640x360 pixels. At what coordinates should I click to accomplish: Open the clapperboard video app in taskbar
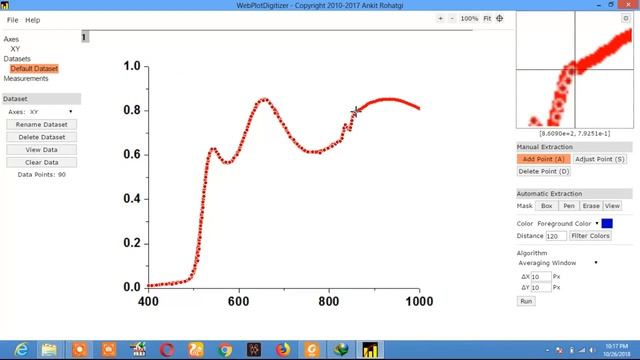click(x=138, y=350)
